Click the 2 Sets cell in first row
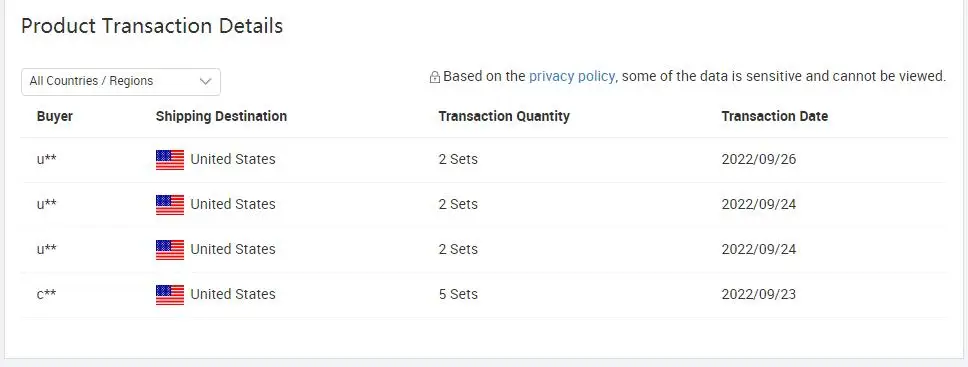Viewport: 968px width, 367px height. pos(458,159)
